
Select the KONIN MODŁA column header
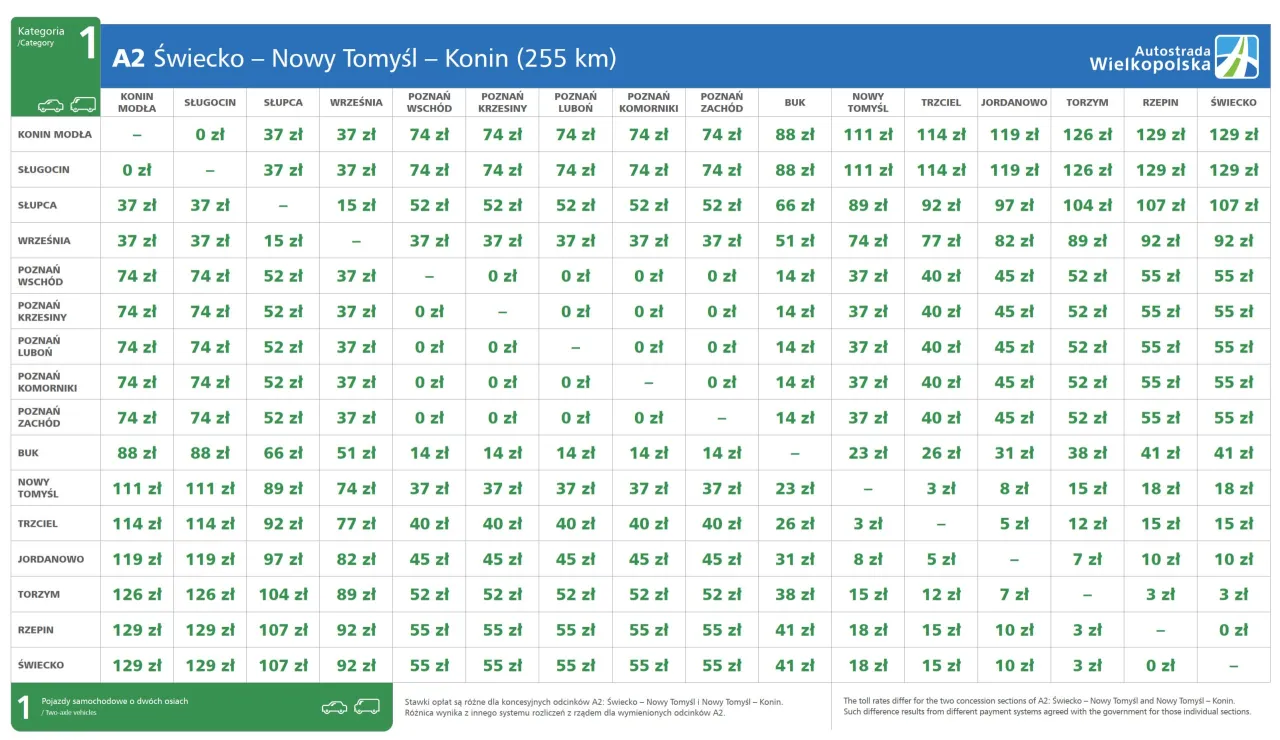[x=137, y=102]
